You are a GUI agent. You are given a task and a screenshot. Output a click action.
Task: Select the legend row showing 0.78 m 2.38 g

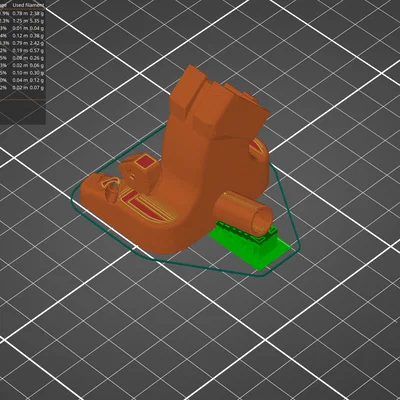coord(22,14)
